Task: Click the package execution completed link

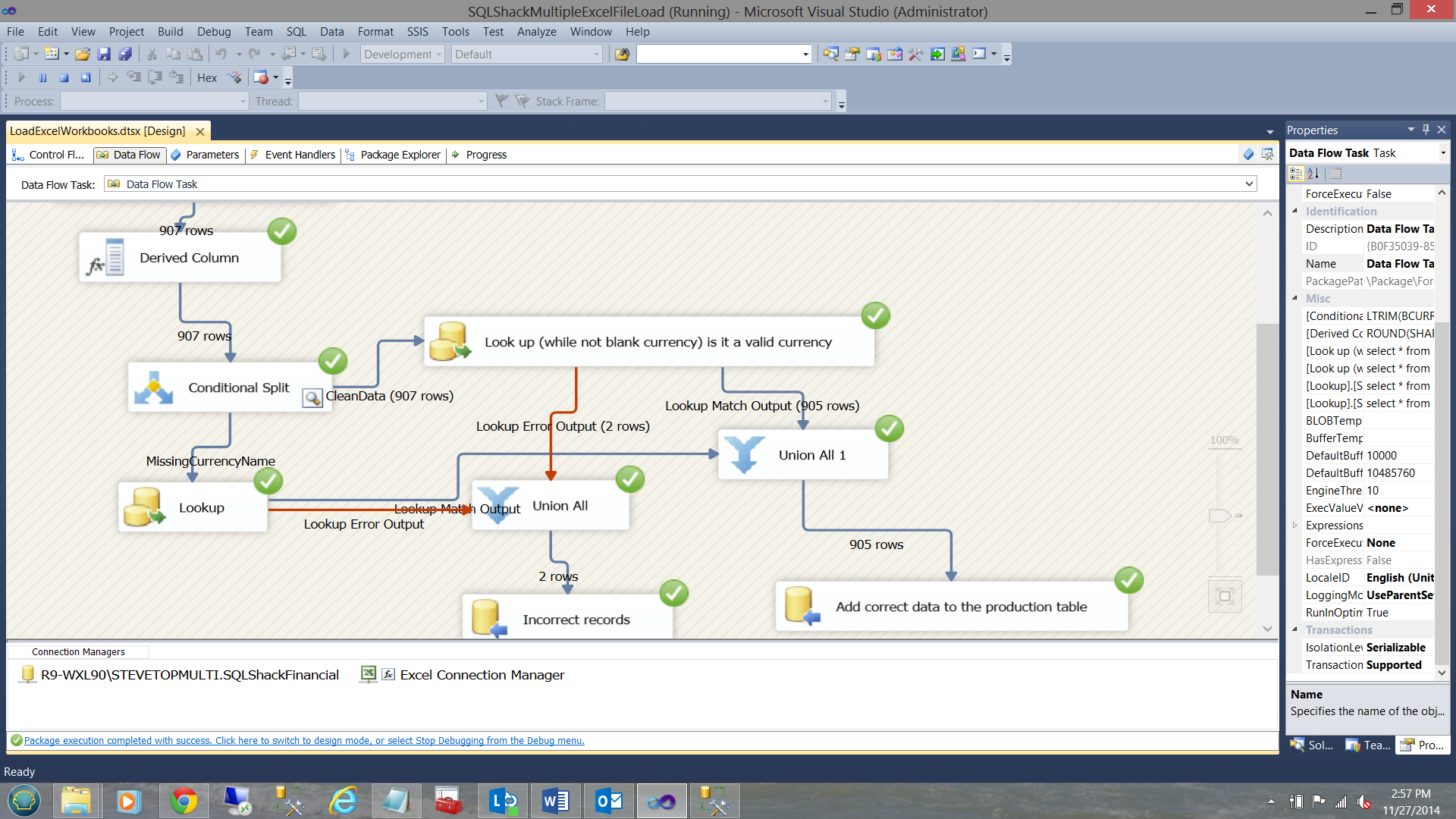Action: [x=303, y=741]
